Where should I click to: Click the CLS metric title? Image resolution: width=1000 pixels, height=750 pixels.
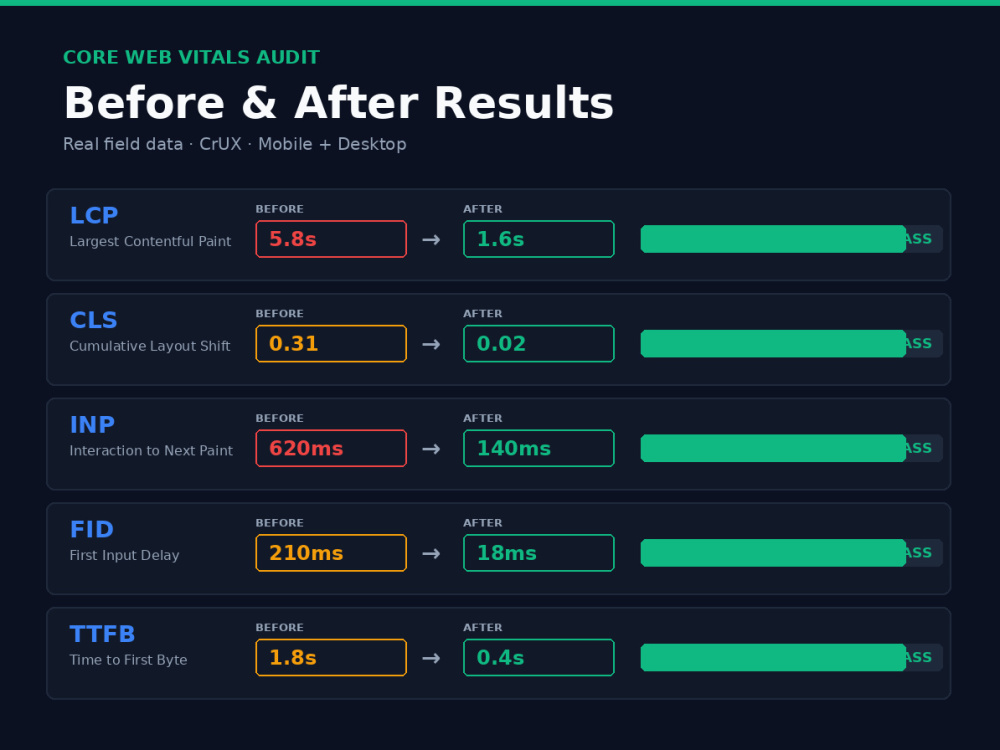click(93, 320)
